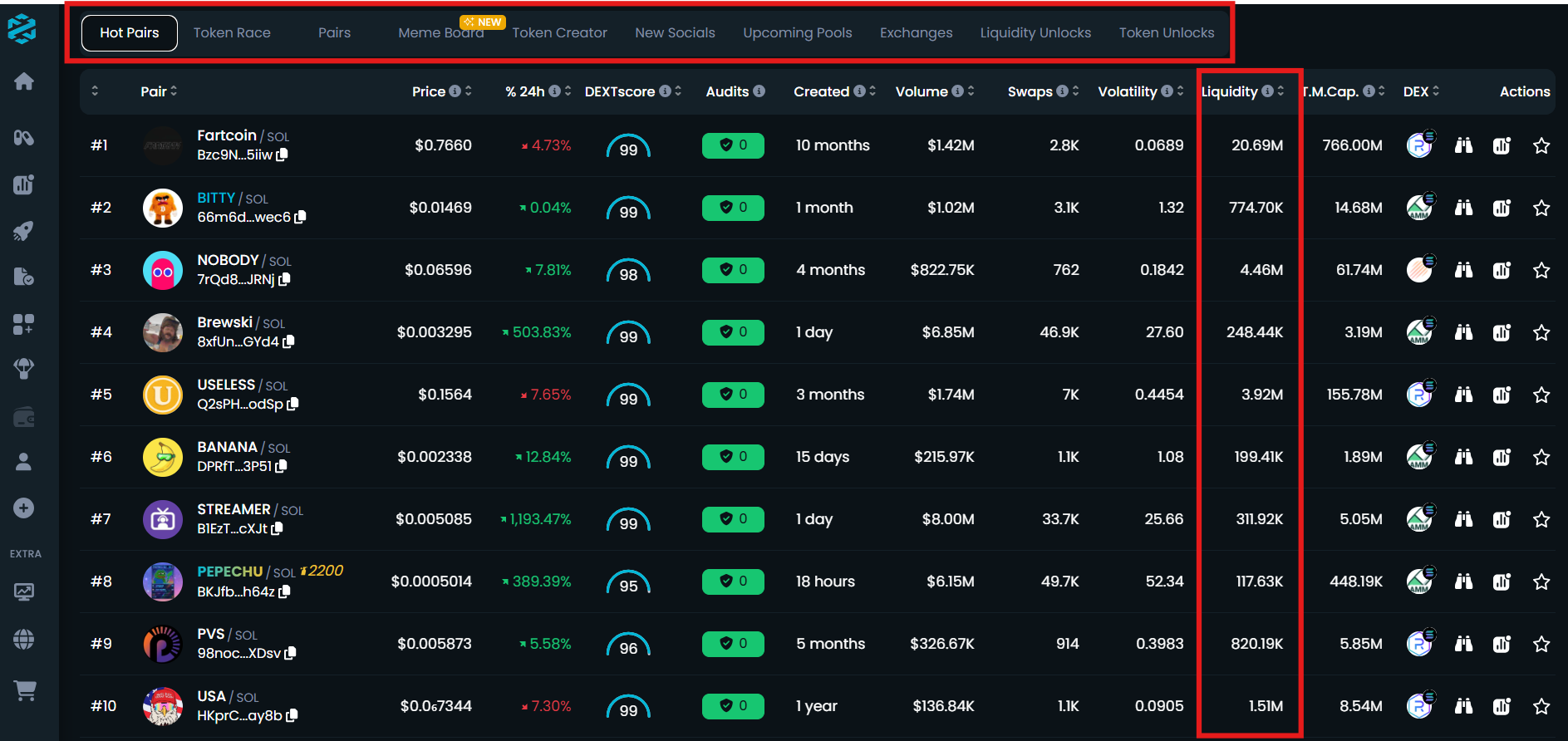The image size is (1568, 741).
Task: Sort by Liquidity using header arrows
Action: pyautogui.click(x=1280, y=91)
